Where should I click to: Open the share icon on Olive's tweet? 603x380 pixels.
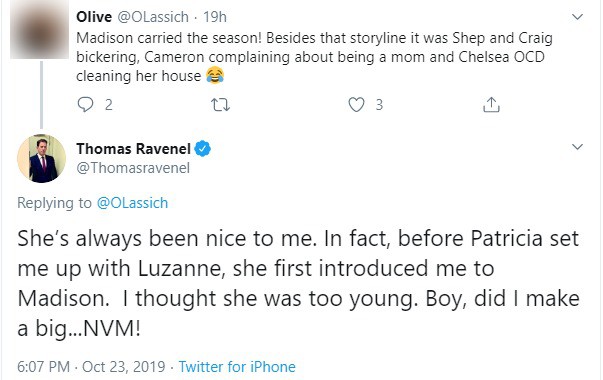click(491, 104)
